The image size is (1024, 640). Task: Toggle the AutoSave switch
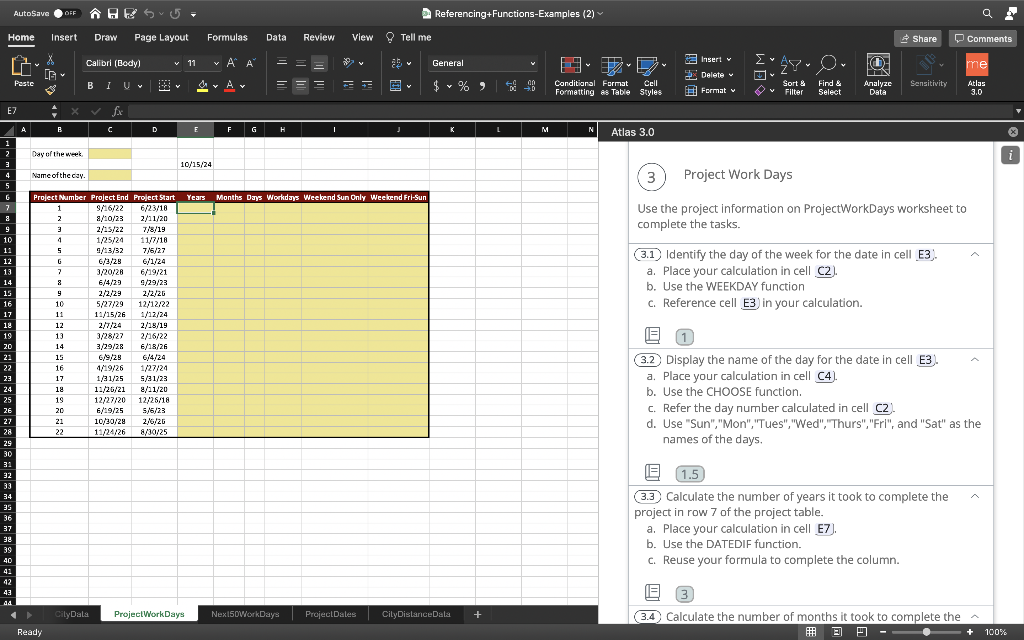point(66,13)
